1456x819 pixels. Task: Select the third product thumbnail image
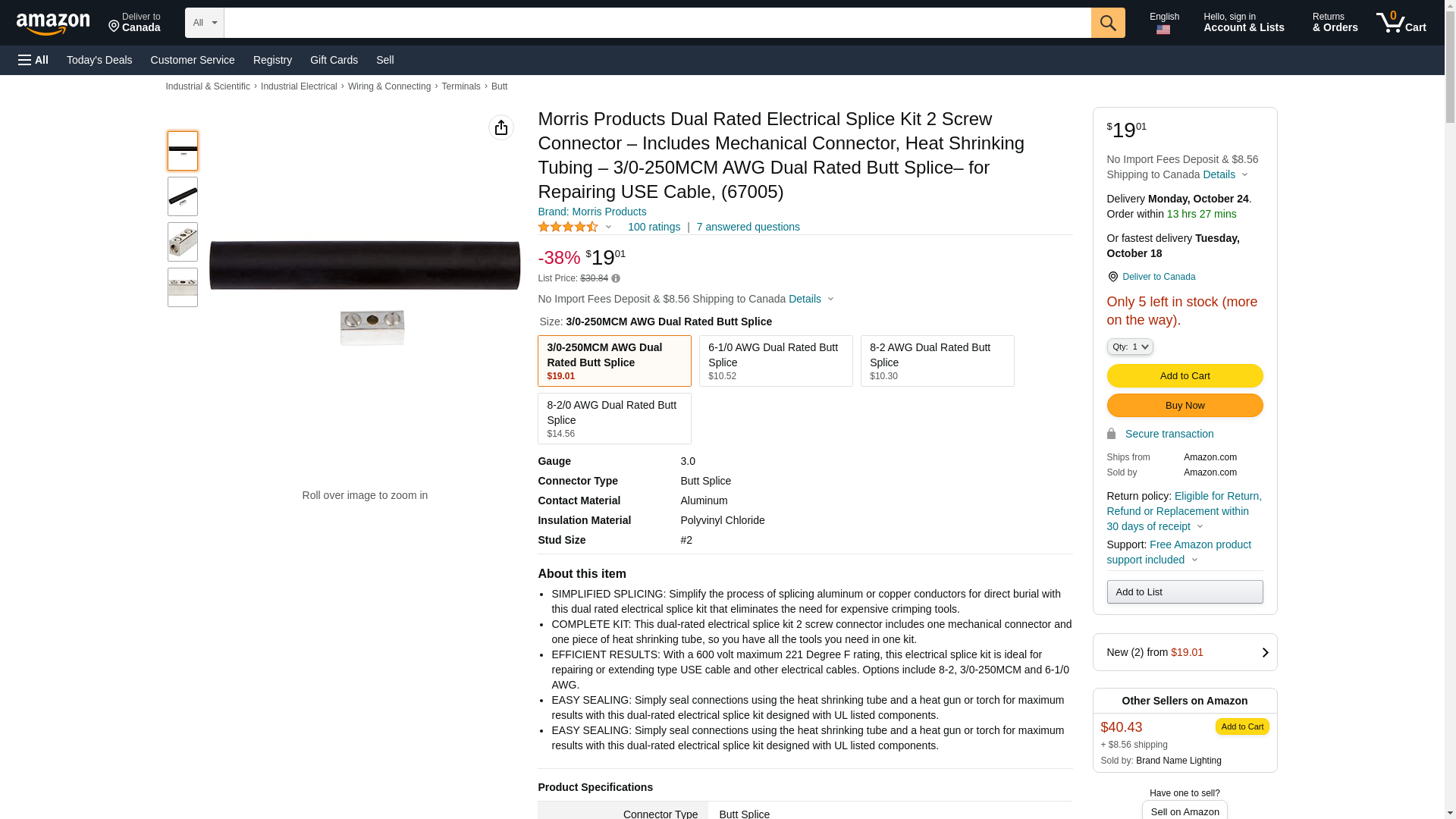click(x=183, y=242)
